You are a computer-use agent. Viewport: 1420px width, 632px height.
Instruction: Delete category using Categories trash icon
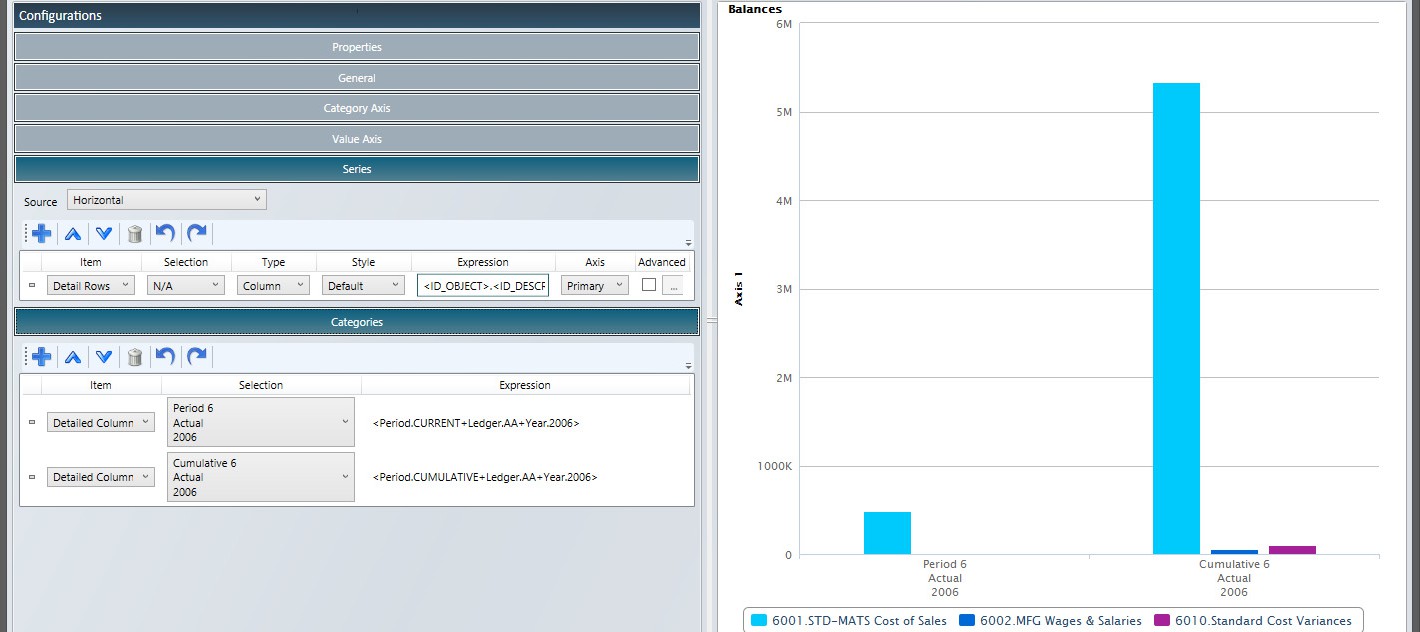(x=135, y=357)
